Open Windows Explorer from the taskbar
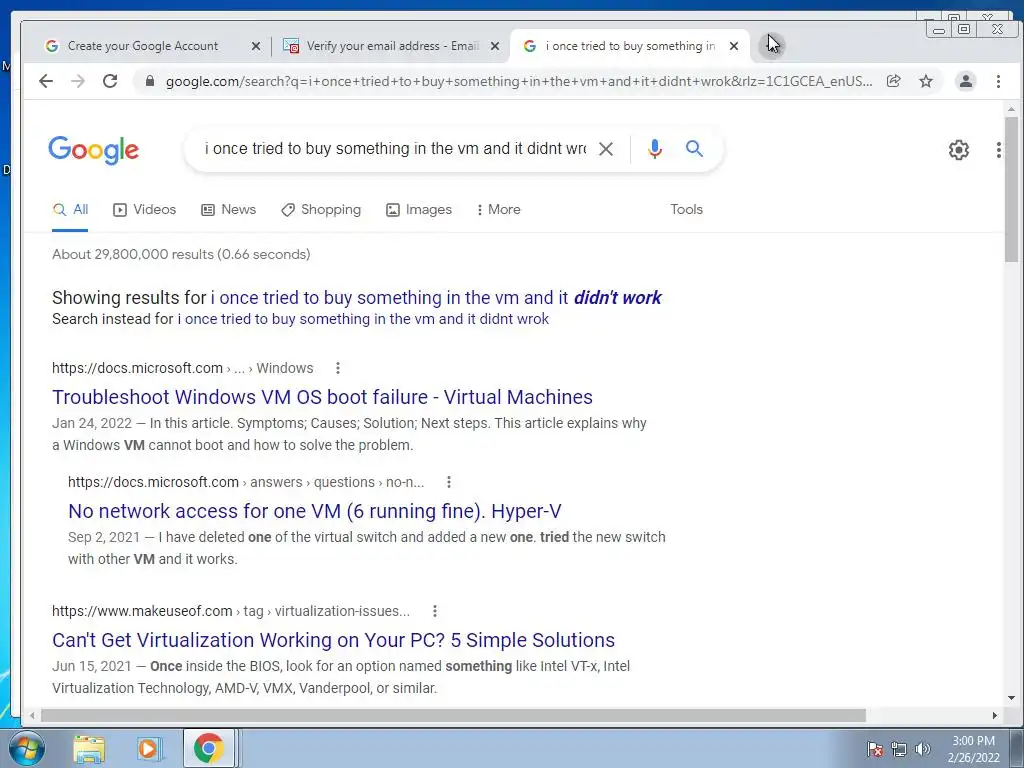This screenshot has height=768, width=1024. coord(89,748)
